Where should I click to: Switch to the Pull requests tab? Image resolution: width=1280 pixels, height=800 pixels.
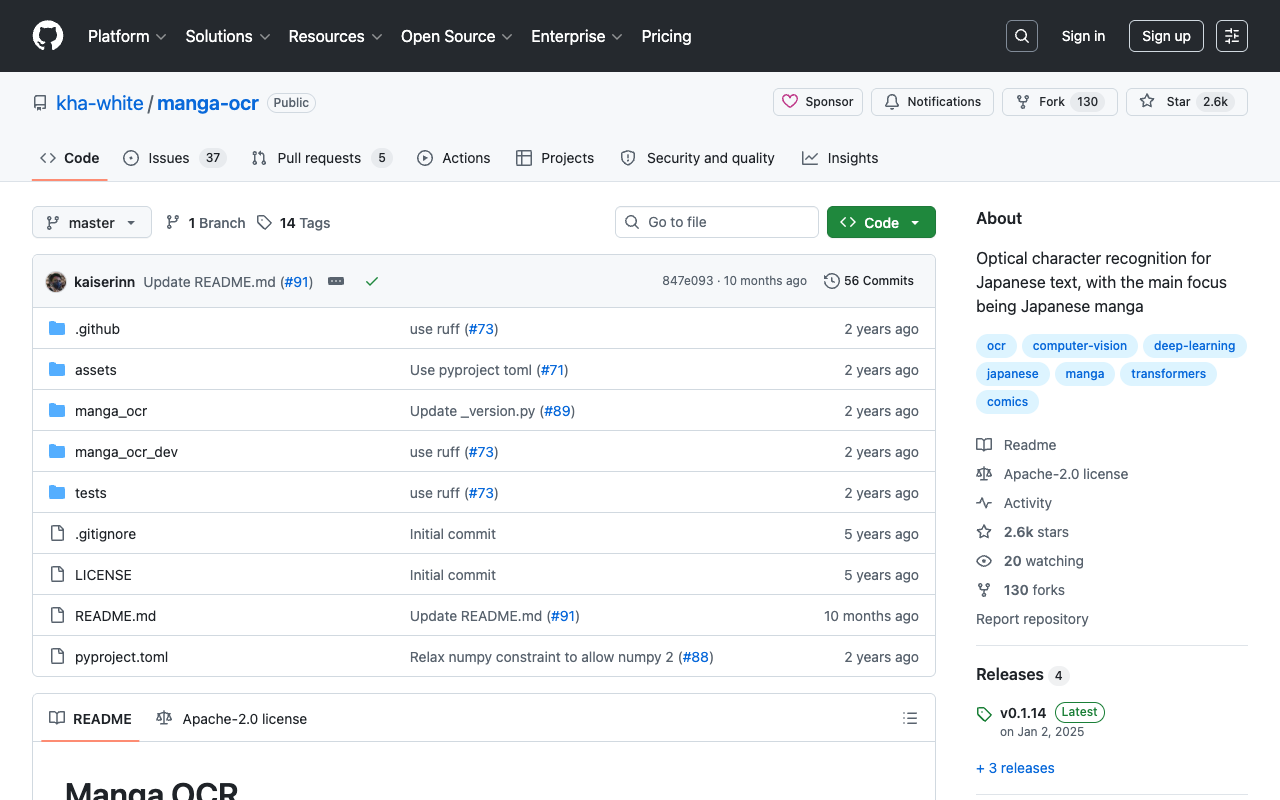(x=320, y=158)
